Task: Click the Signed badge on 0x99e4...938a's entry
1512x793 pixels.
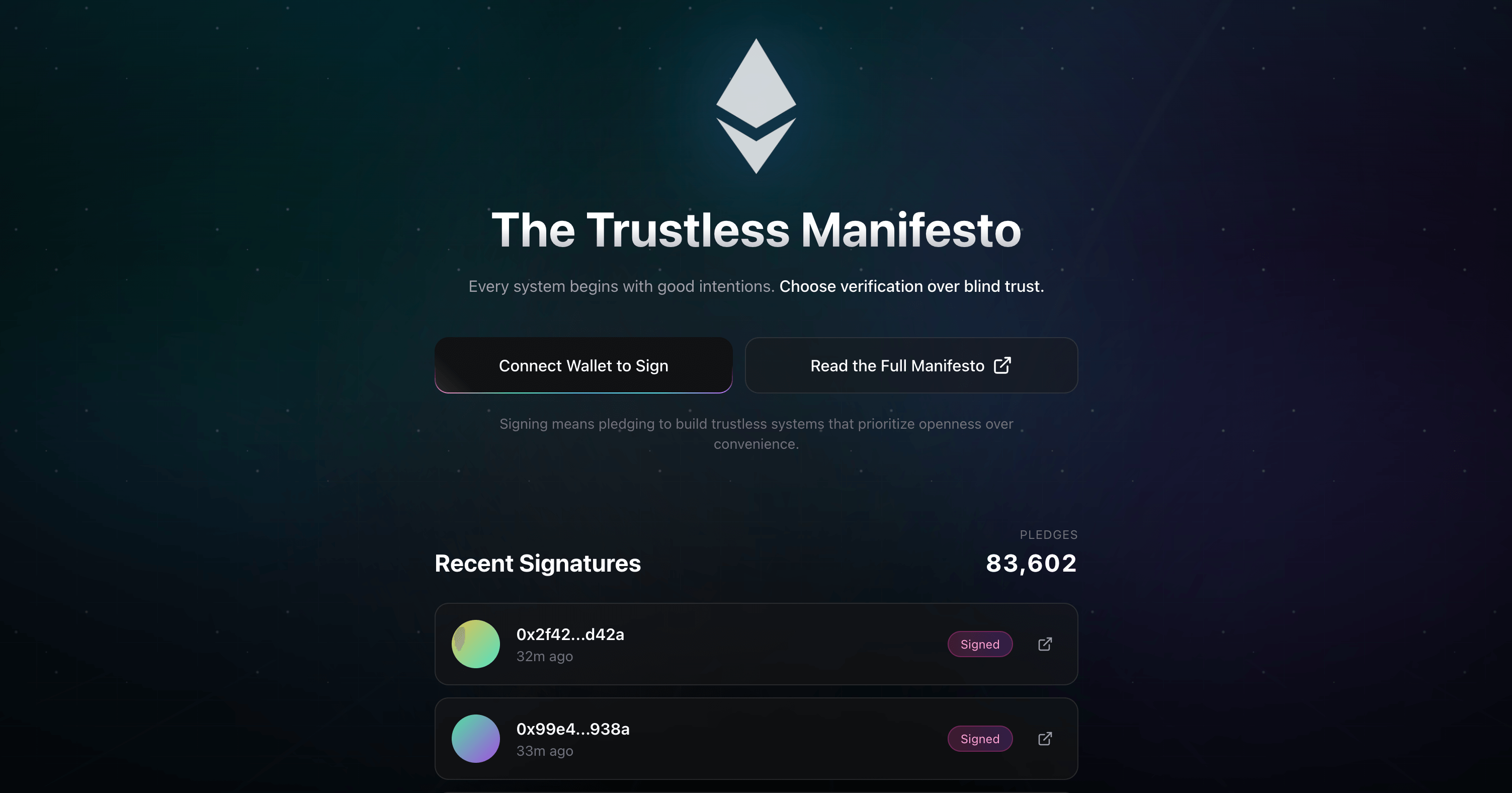Action: point(980,739)
